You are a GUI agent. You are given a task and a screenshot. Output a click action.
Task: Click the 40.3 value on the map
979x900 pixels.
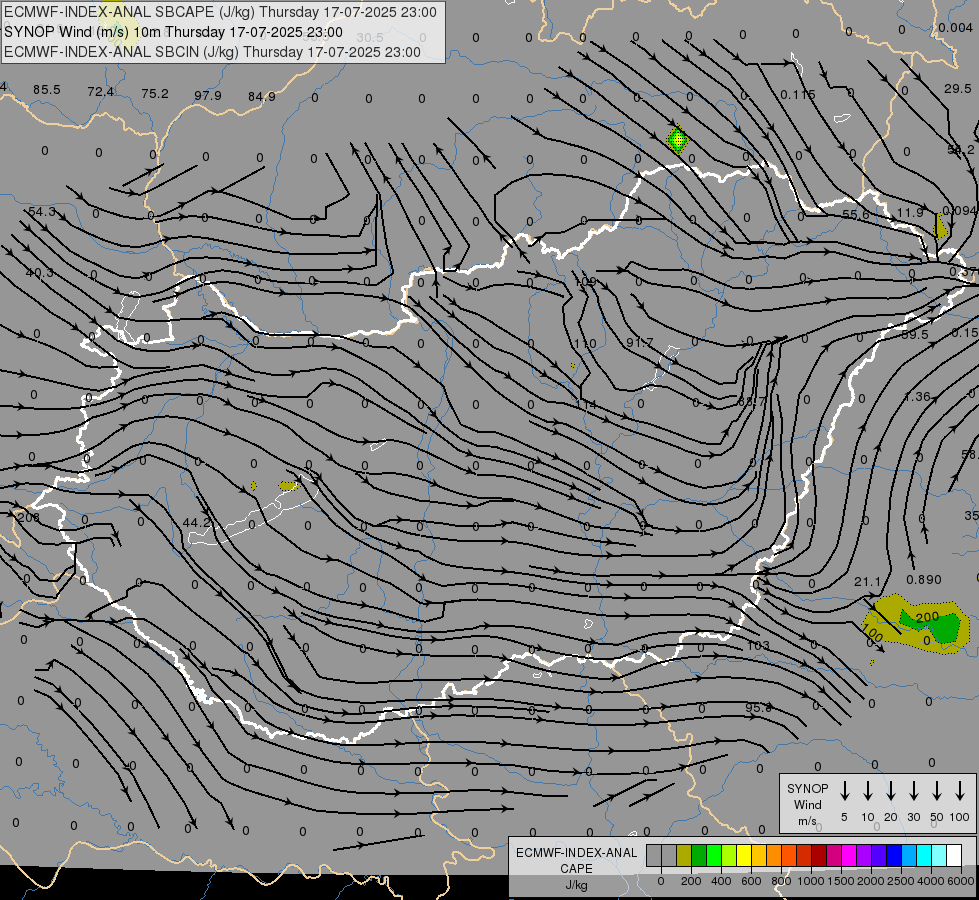click(40, 273)
